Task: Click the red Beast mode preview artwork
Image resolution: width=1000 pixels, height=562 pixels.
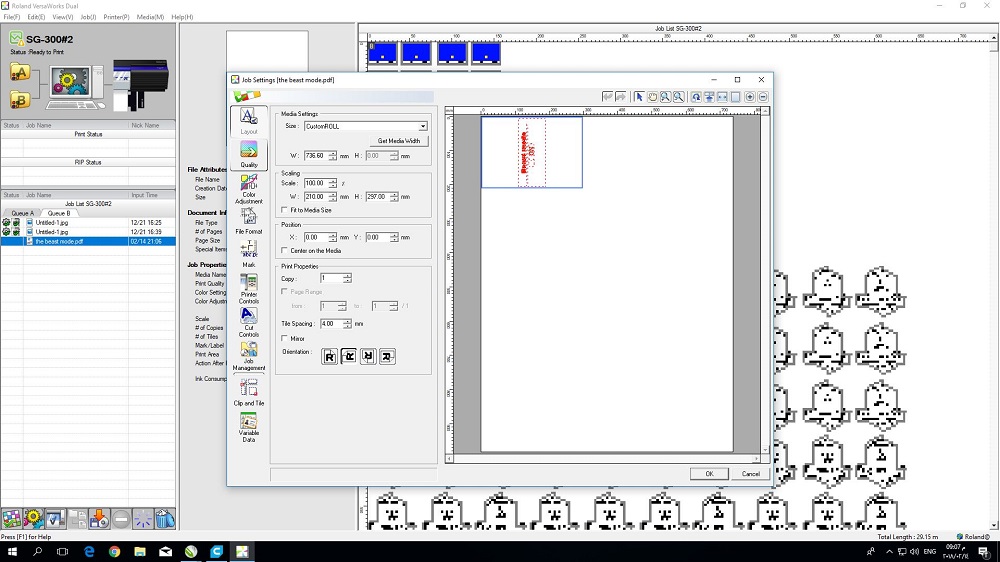Action: 528,152
